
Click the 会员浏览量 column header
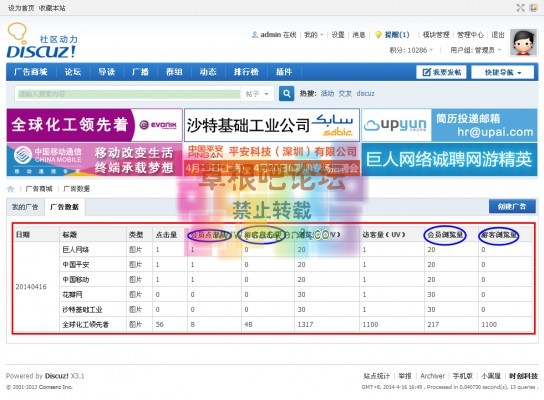(445, 235)
